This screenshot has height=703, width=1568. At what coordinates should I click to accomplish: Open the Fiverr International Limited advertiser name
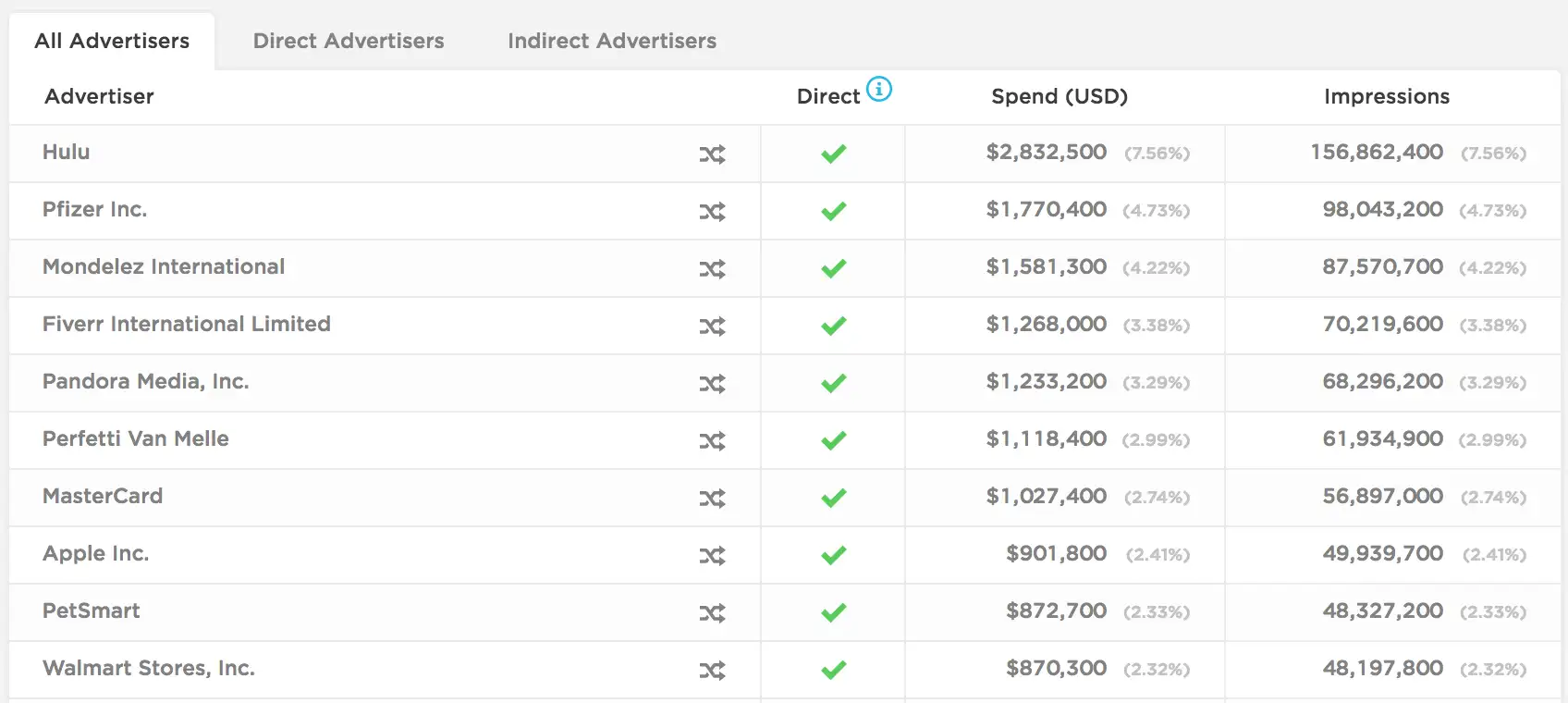[x=187, y=324]
